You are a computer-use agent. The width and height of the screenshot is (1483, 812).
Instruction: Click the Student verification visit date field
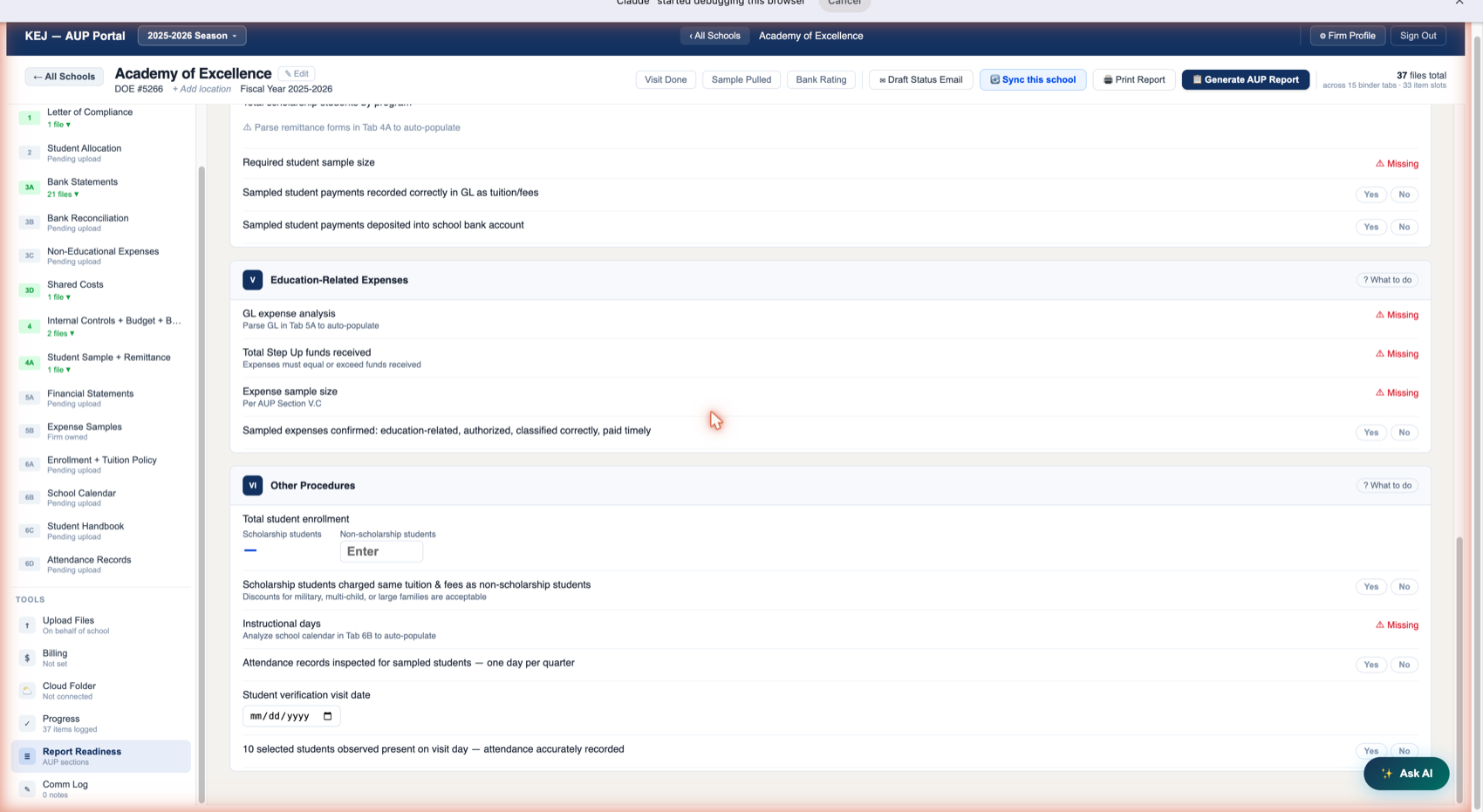(291, 716)
